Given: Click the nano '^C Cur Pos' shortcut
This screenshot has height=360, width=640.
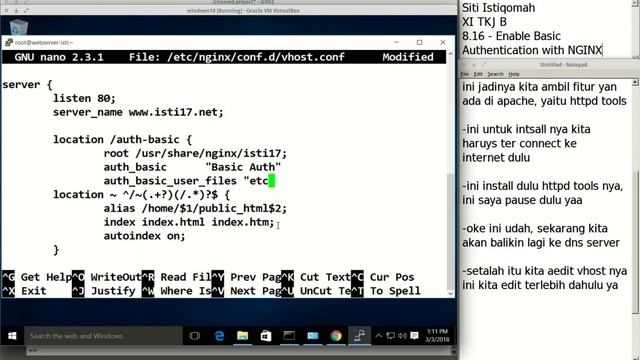Looking at the screenshot, I should tap(383, 277).
